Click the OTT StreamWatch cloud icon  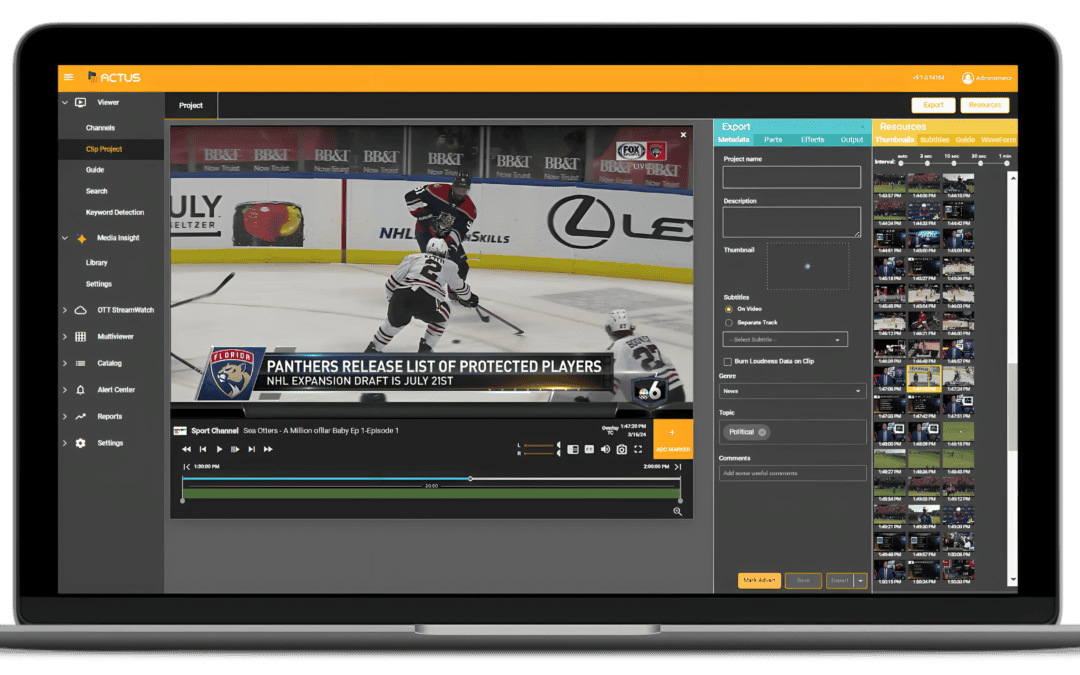coord(81,310)
